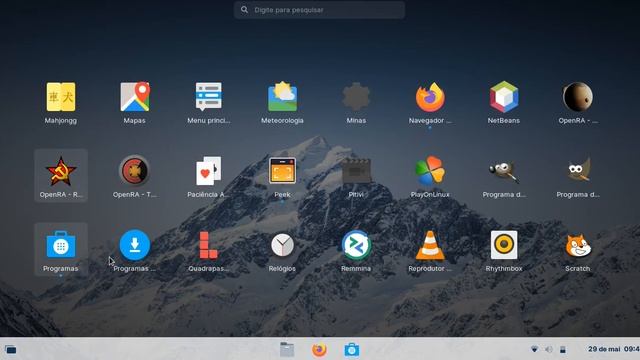Click the show desktop button in taskbar
The height and width of the screenshot is (360, 640).
coord(11,350)
